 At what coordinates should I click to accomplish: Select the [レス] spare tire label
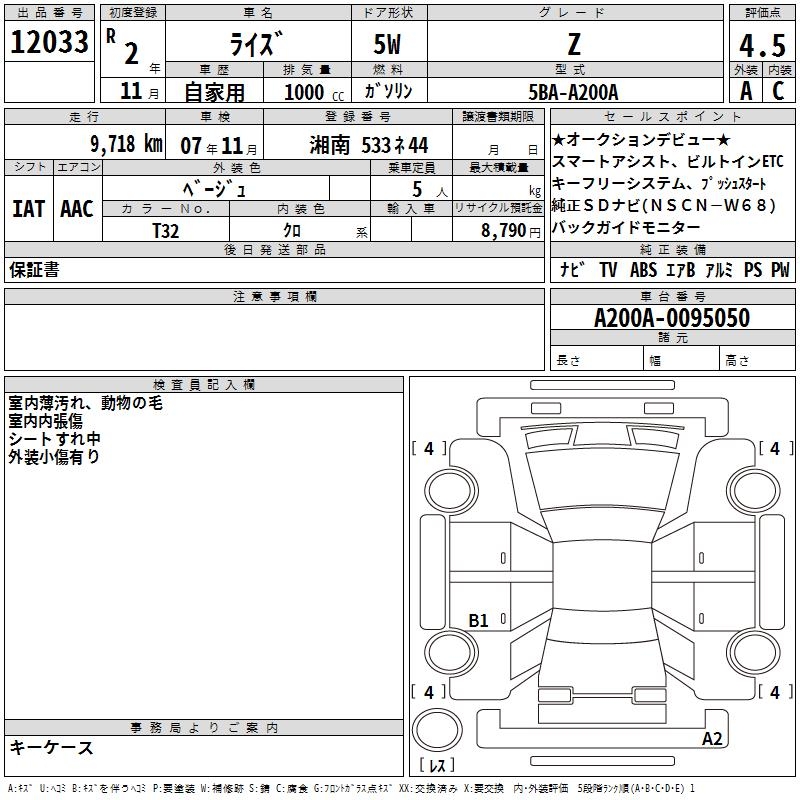437,765
